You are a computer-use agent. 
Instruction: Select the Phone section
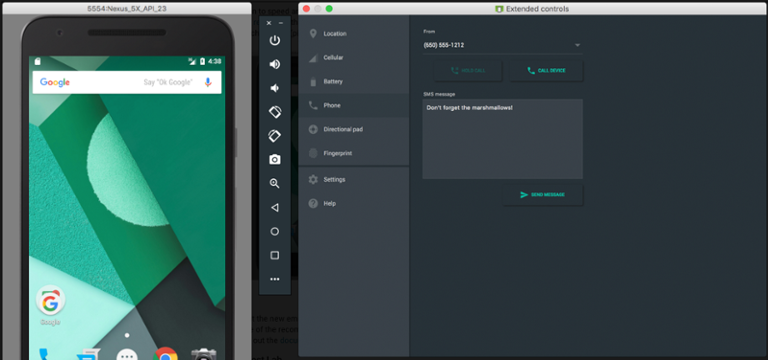point(354,105)
